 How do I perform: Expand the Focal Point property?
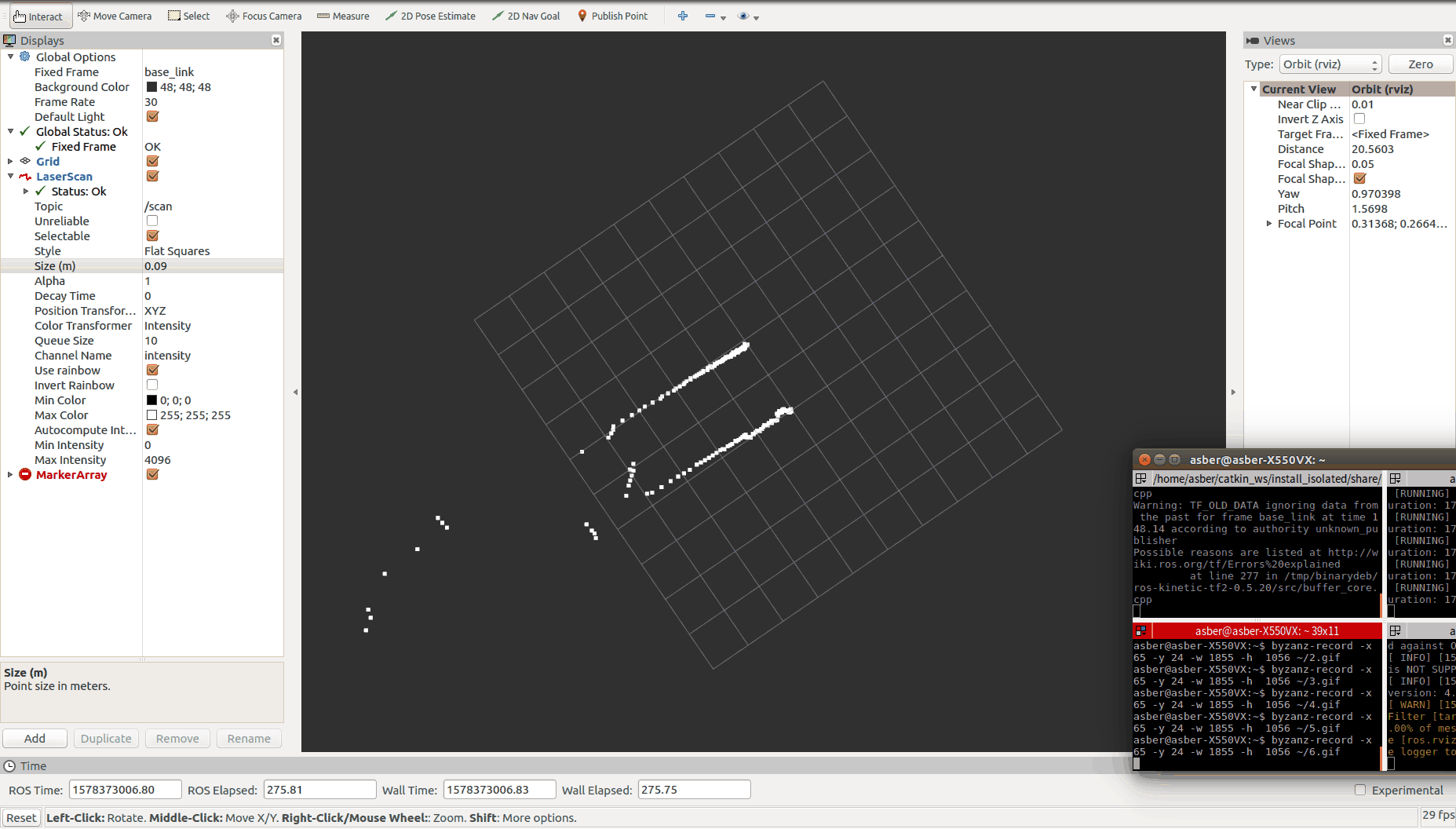(1269, 223)
